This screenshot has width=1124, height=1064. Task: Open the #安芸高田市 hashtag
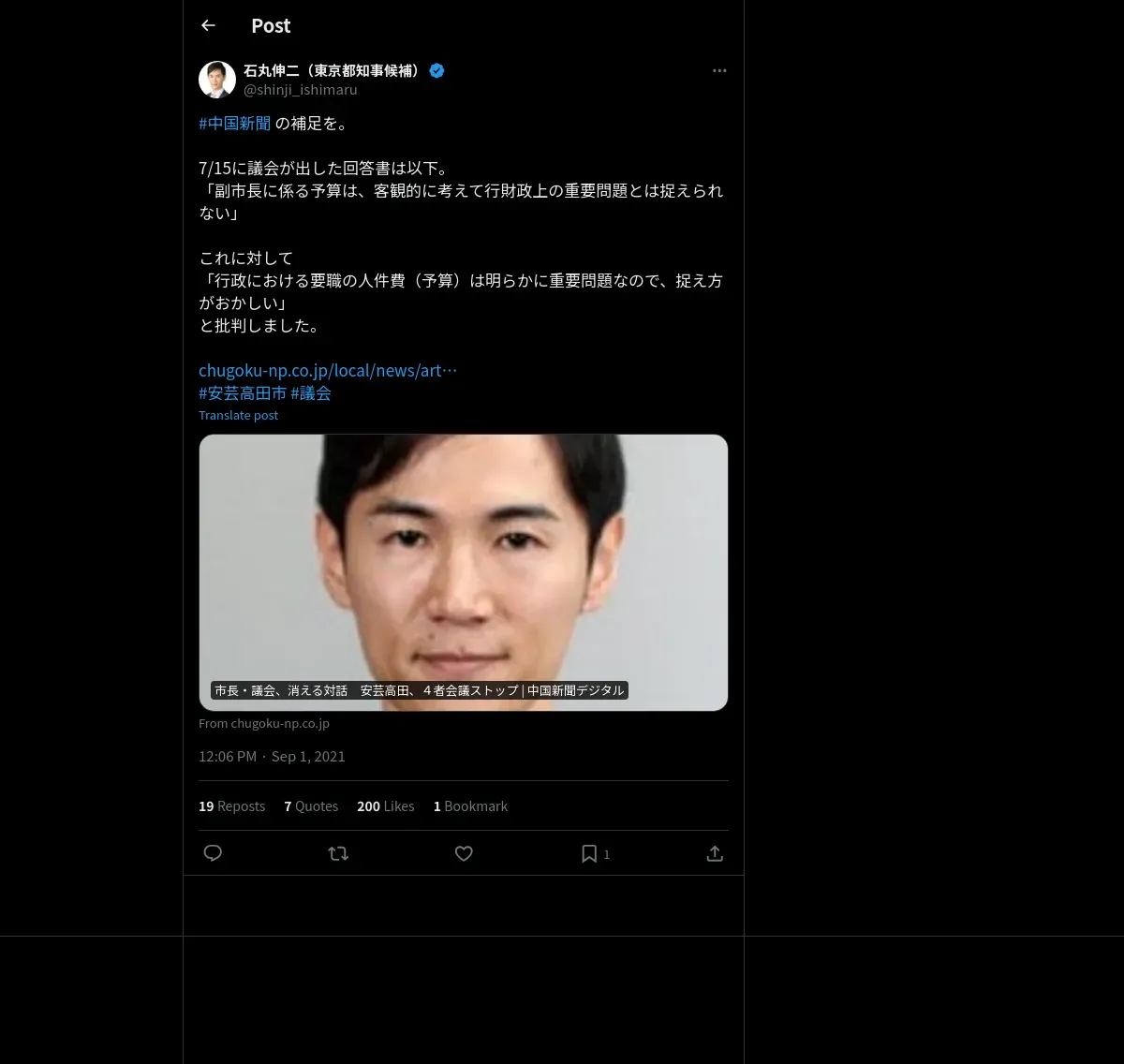pos(243,392)
